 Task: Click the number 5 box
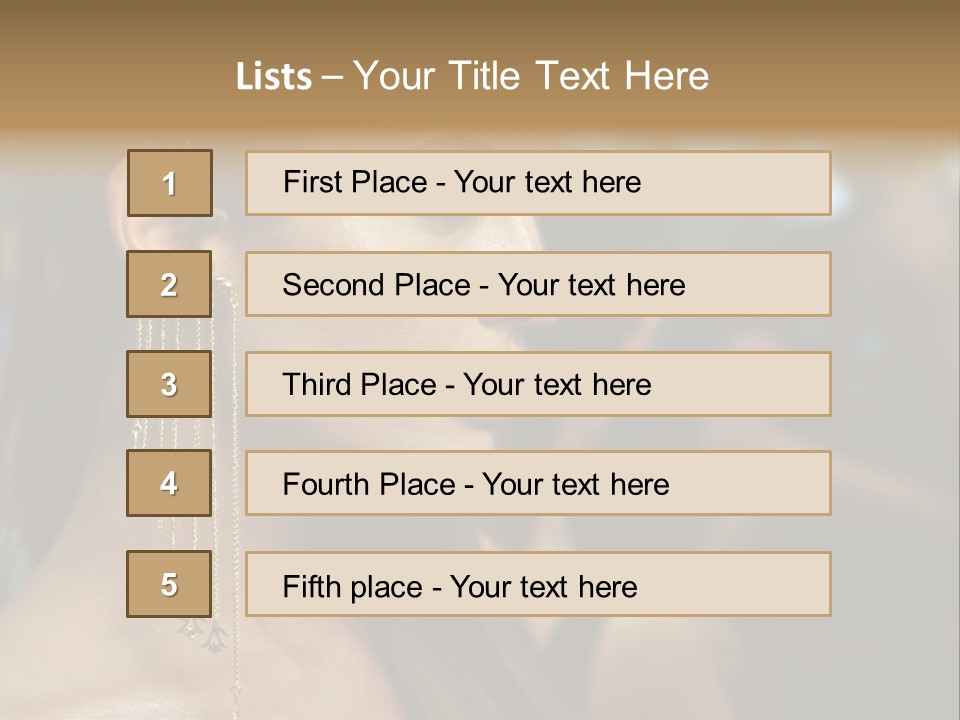[169, 584]
